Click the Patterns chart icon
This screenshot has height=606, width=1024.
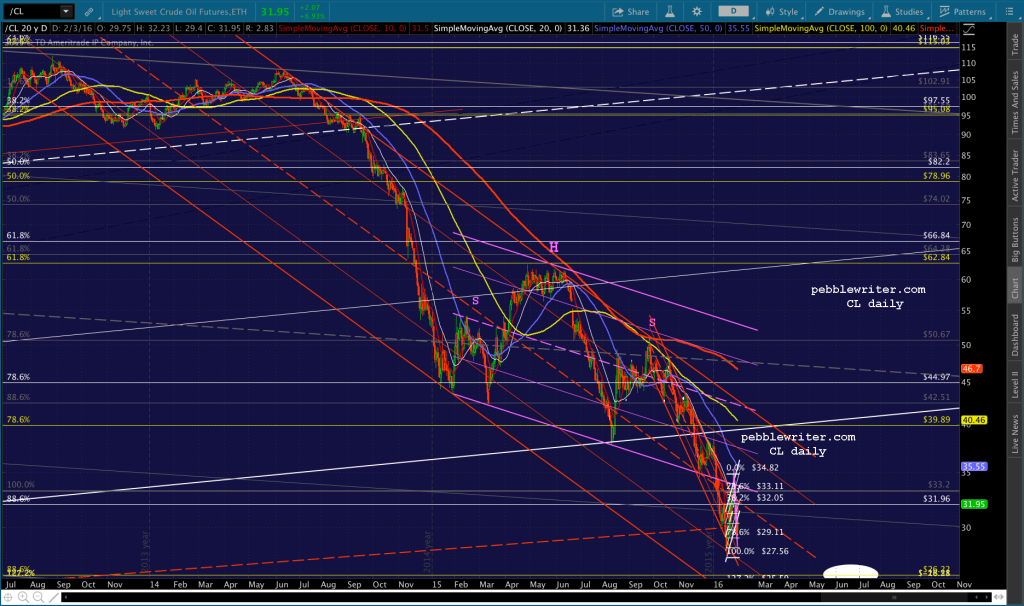click(x=944, y=12)
